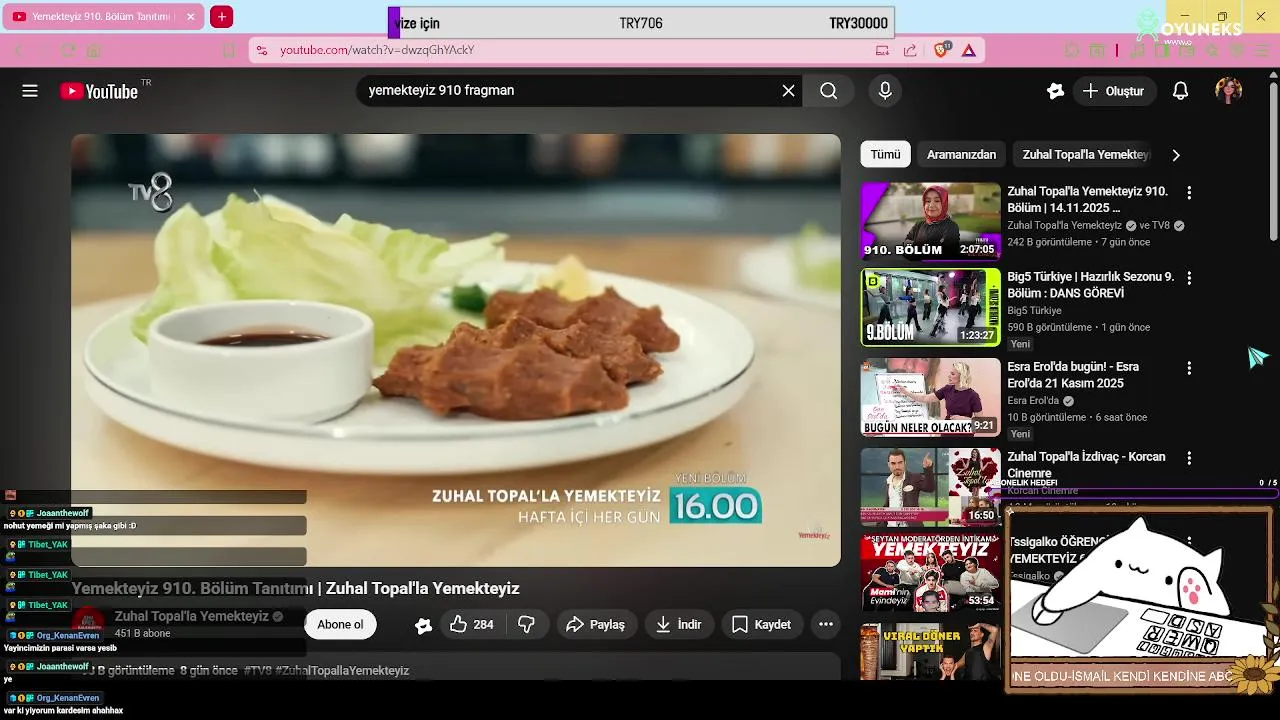Open the notifications bell
1280x720 pixels.
point(1180,91)
